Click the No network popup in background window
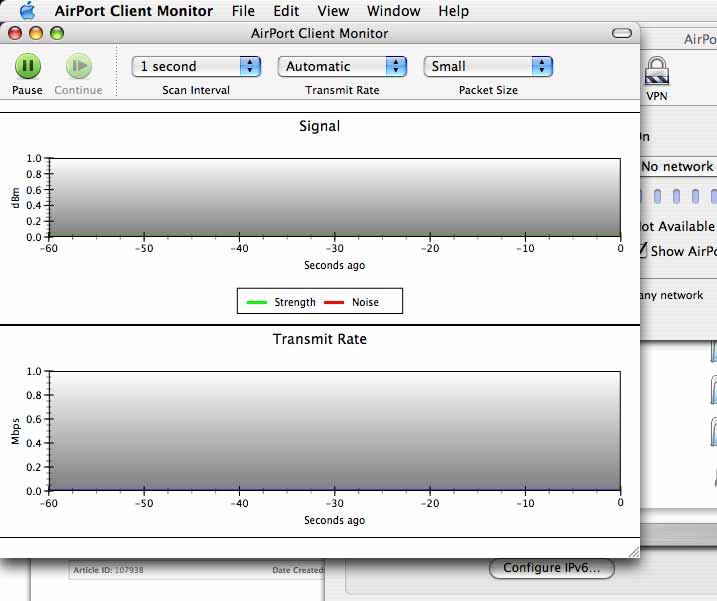 [x=679, y=166]
